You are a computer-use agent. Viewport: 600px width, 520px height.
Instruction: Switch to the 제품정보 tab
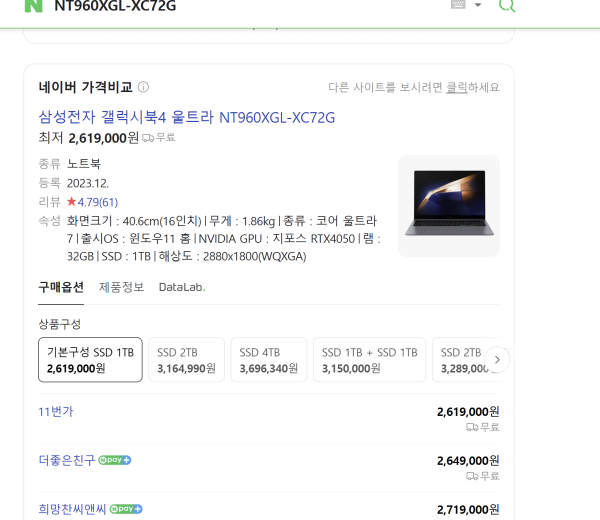pyautogui.click(x=121, y=287)
